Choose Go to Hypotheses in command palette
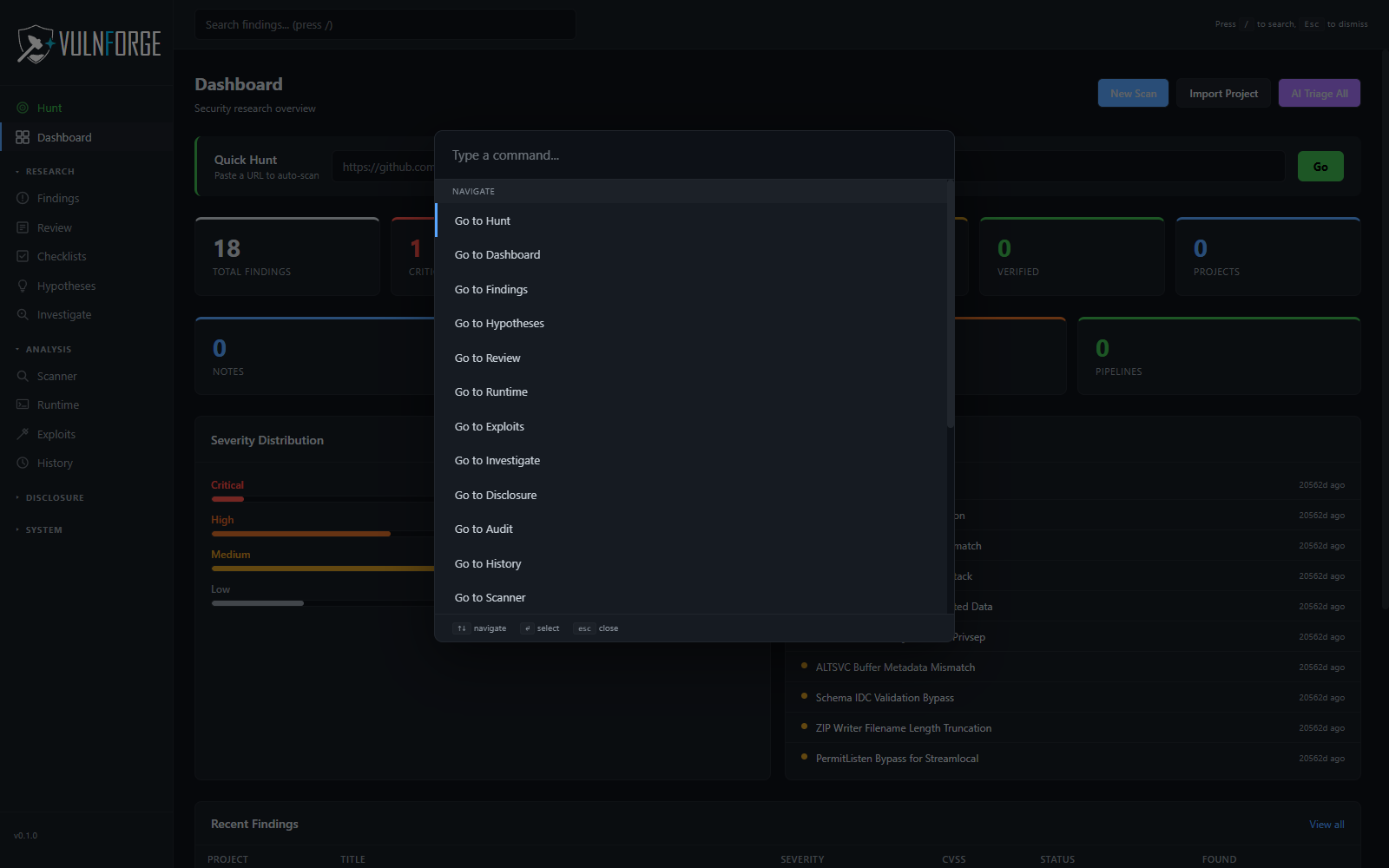This screenshot has width=1389, height=868. click(499, 323)
